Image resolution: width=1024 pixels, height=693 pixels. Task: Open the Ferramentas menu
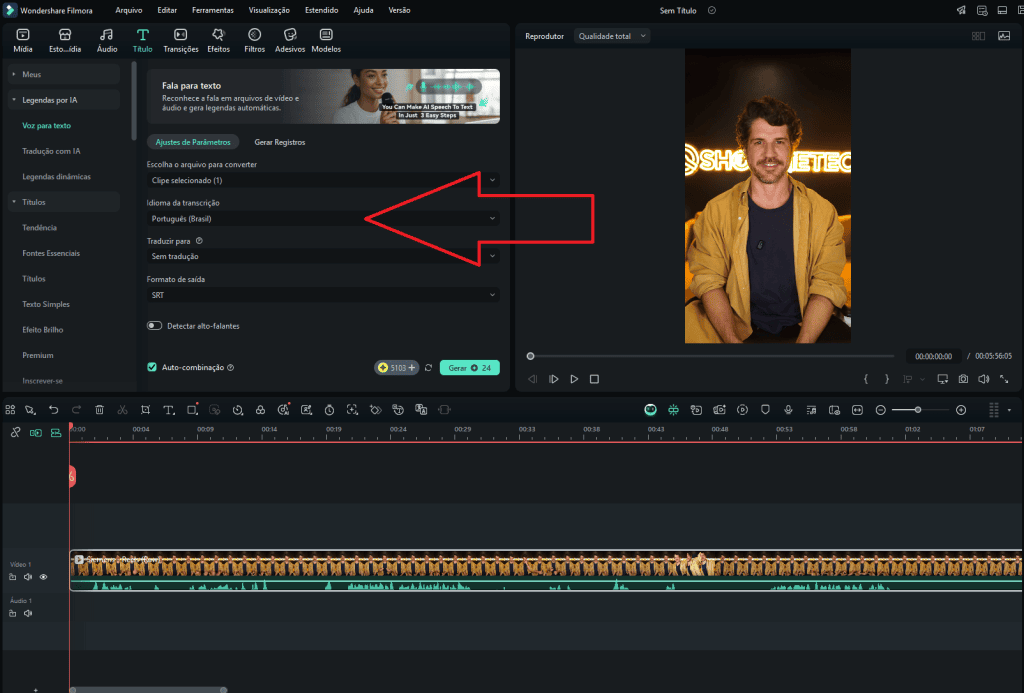[211, 10]
